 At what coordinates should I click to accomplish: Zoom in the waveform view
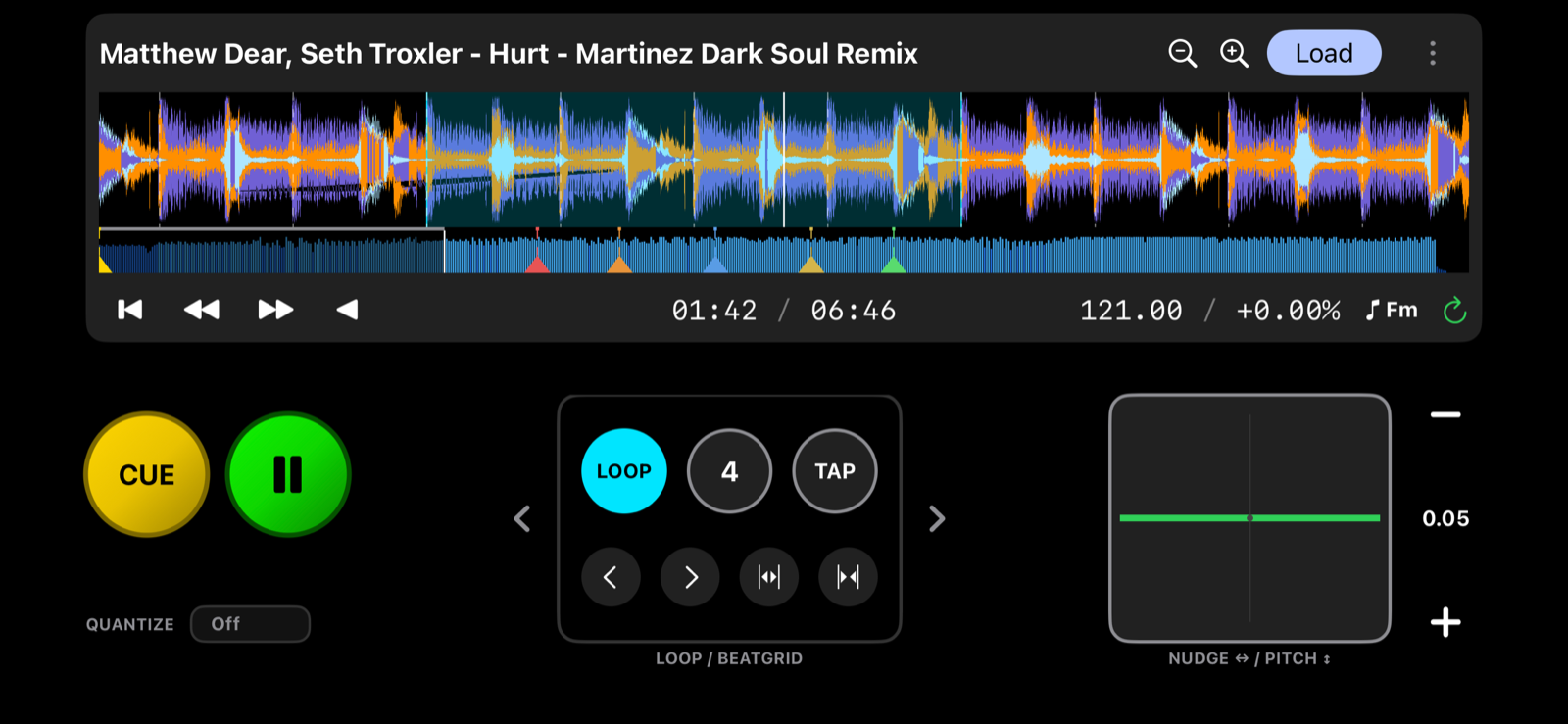click(1234, 53)
